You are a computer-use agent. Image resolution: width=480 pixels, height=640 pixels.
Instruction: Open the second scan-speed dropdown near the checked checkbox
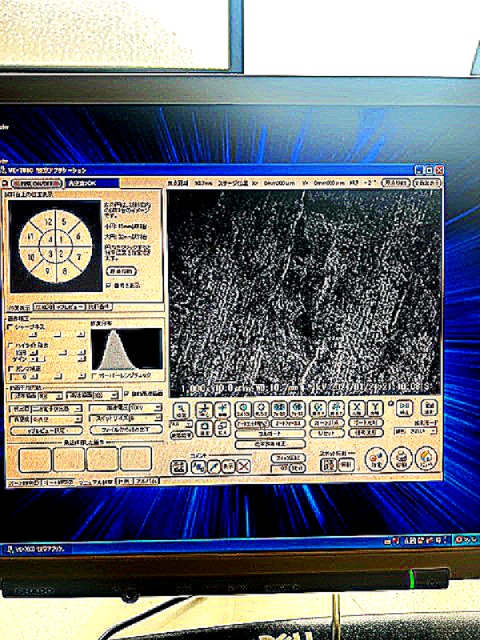click(106, 395)
